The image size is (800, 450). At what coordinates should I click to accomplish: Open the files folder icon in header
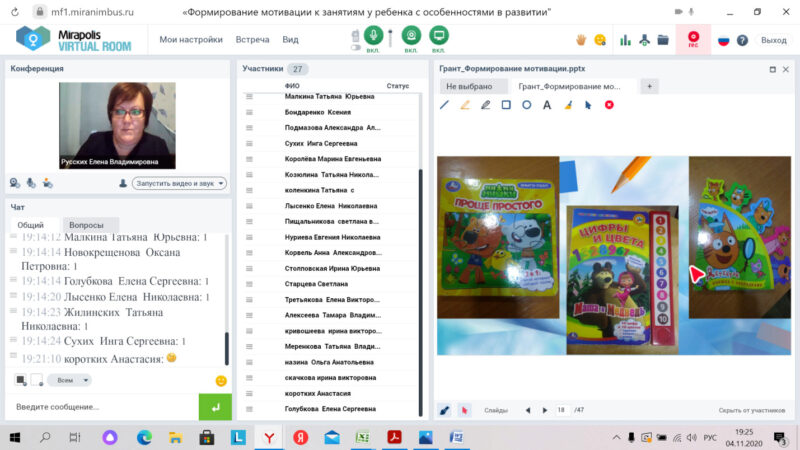coord(663,40)
